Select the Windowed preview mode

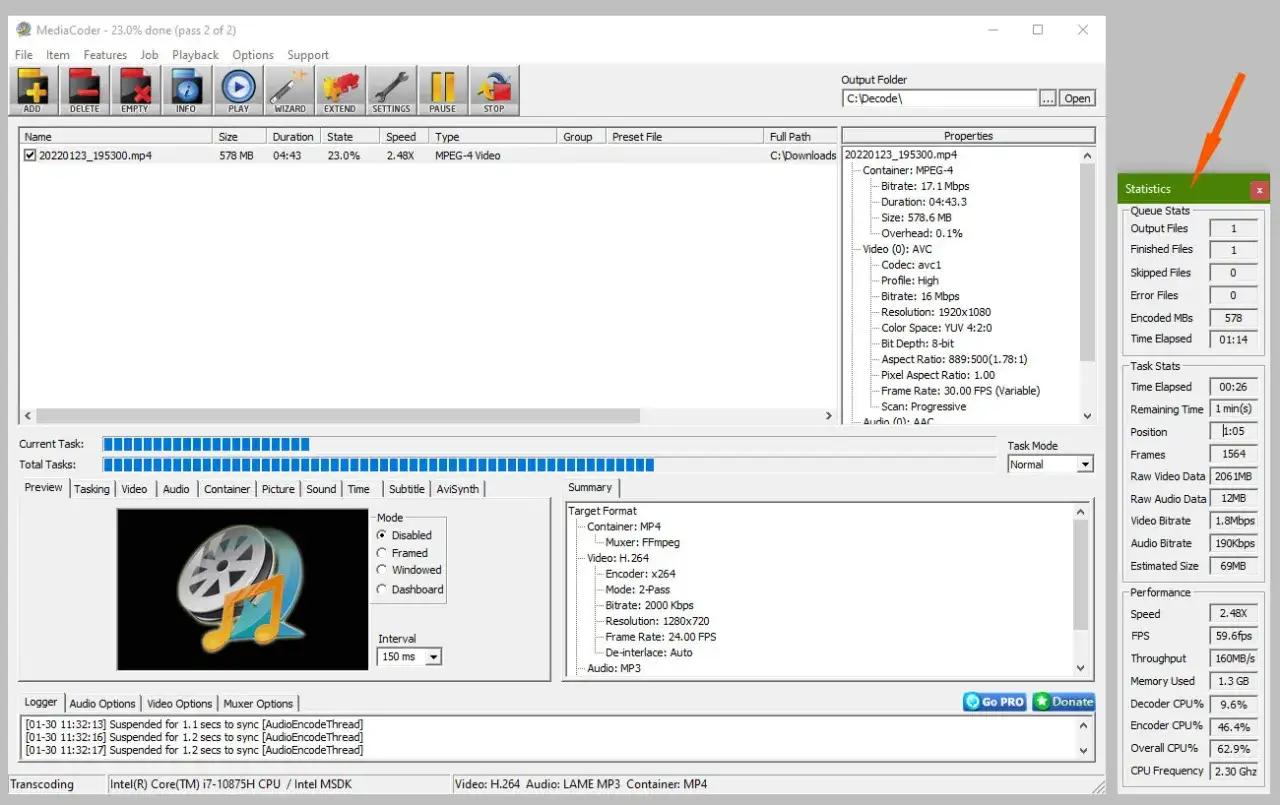pos(382,570)
